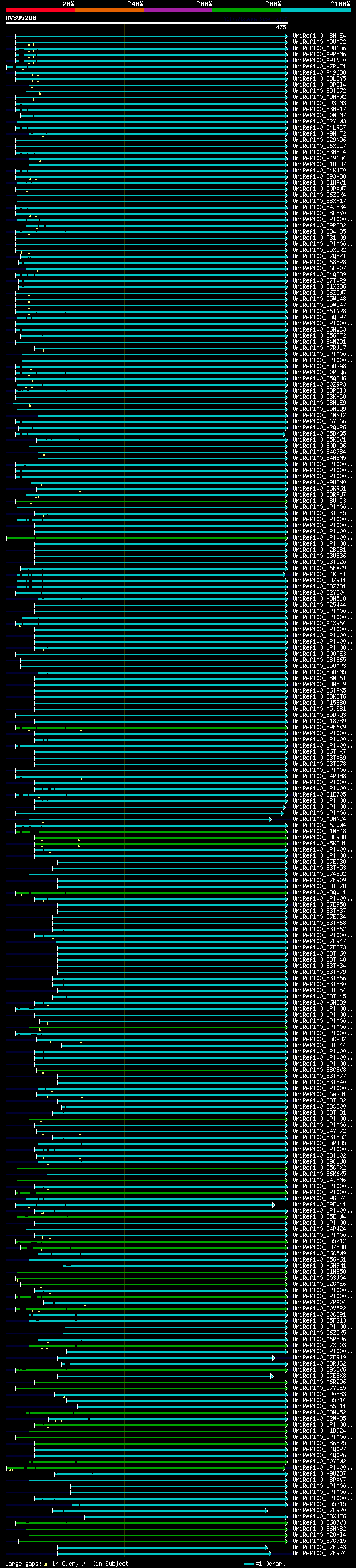Click the UniRef100_Q4P424 entry
The height and width of the screenshot is (1568, 356).
tap(319, 1229)
